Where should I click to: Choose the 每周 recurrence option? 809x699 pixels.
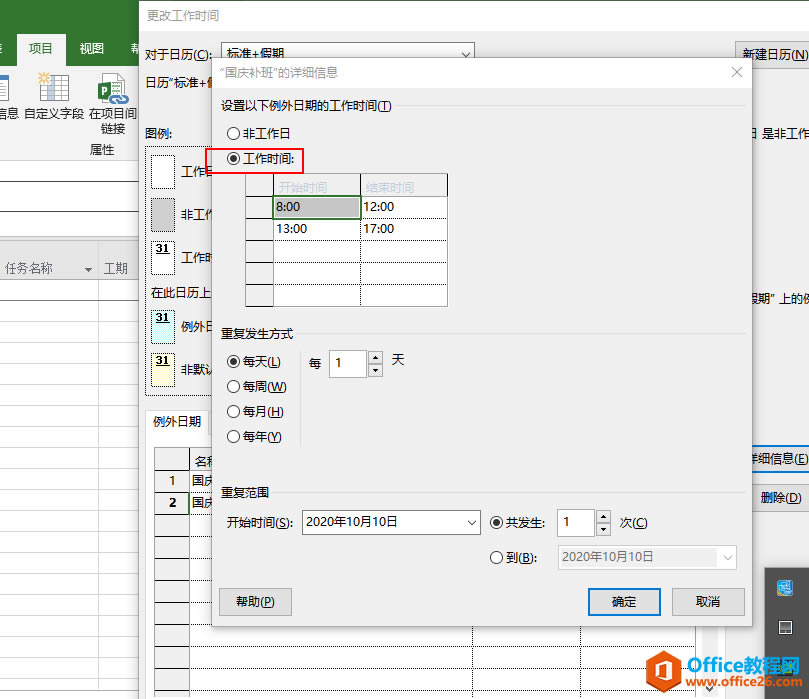point(234,387)
